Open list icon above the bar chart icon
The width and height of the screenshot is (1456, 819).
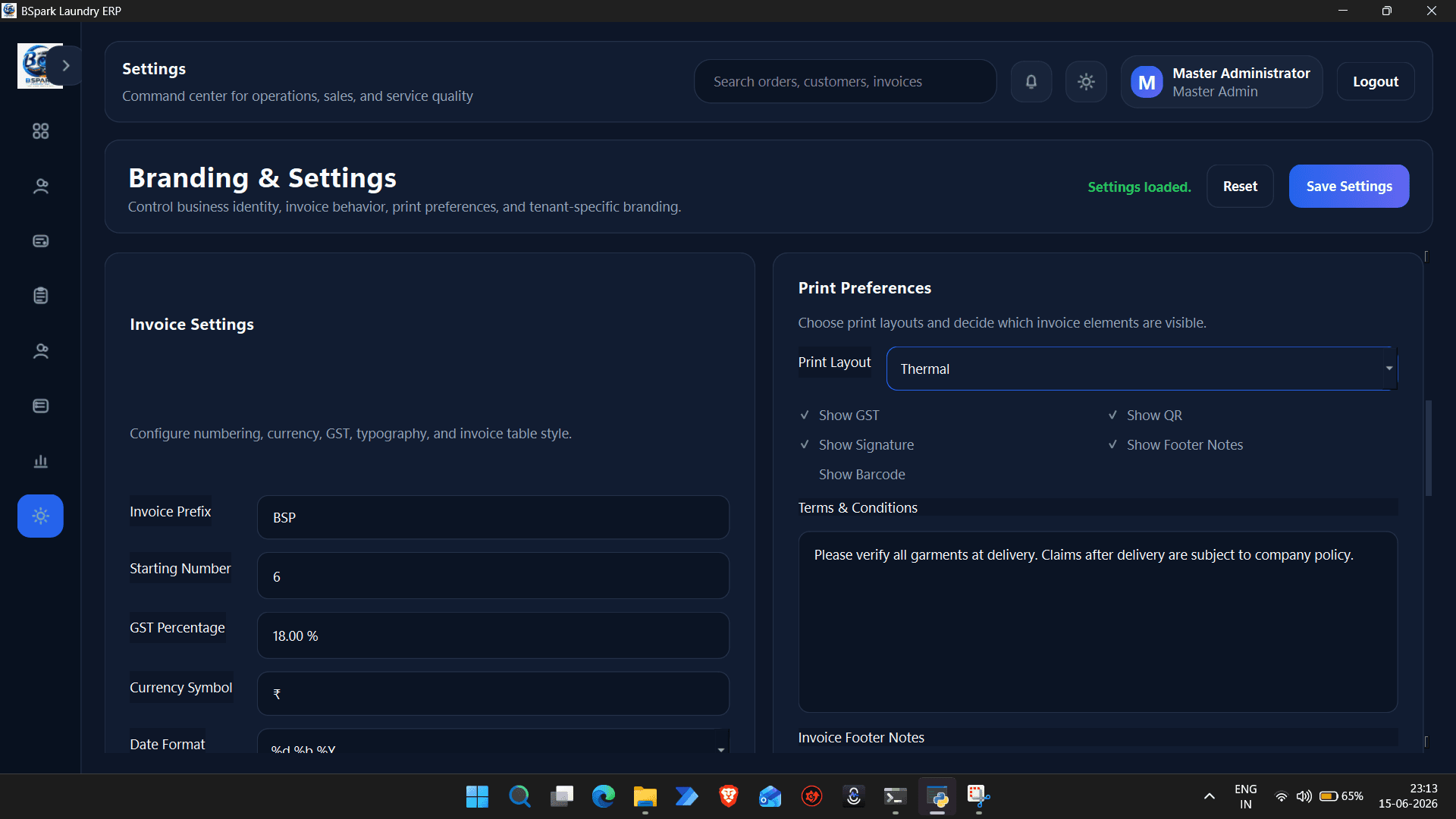coord(41,406)
